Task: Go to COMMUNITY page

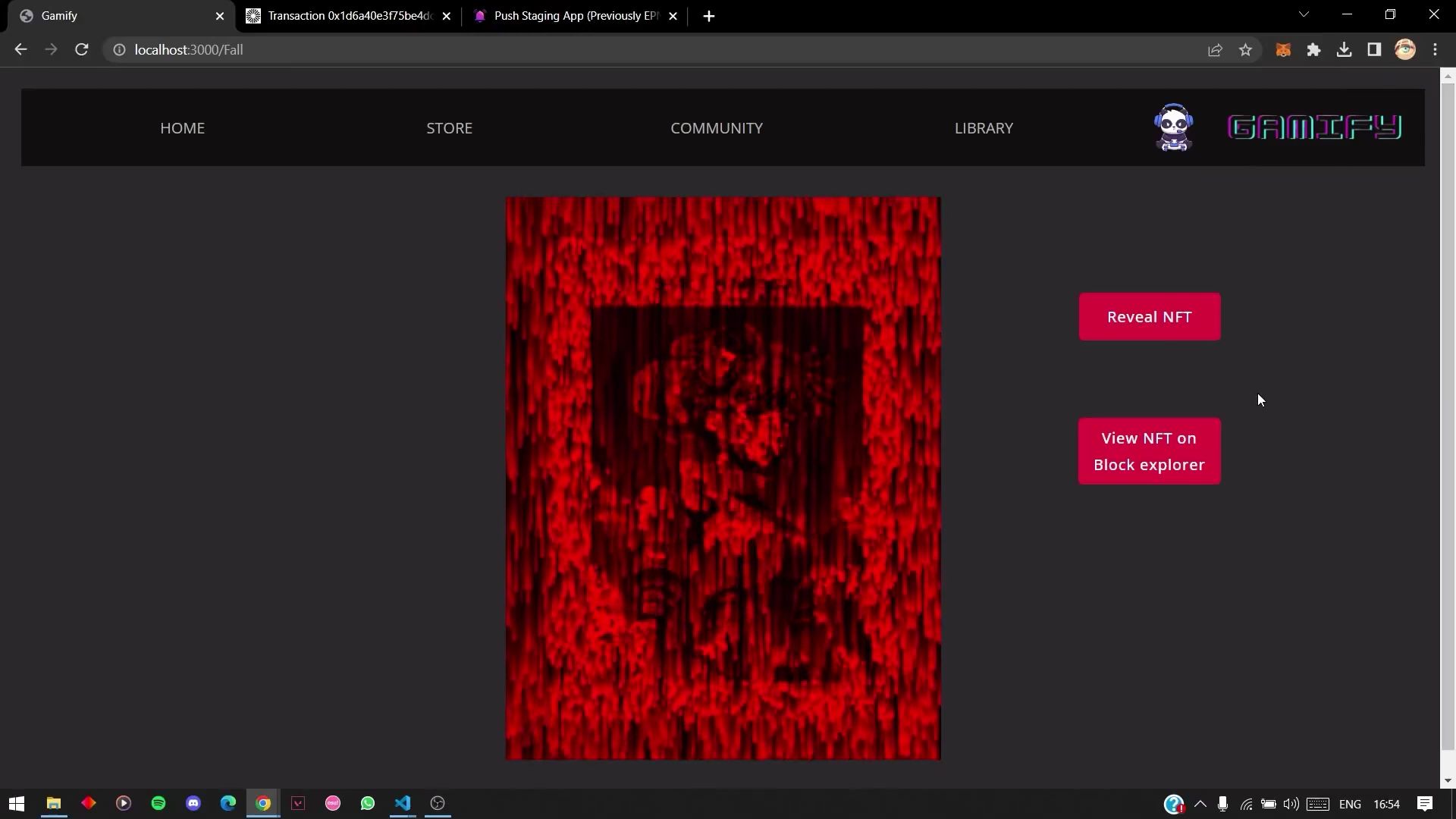Action: coord(717,128)
